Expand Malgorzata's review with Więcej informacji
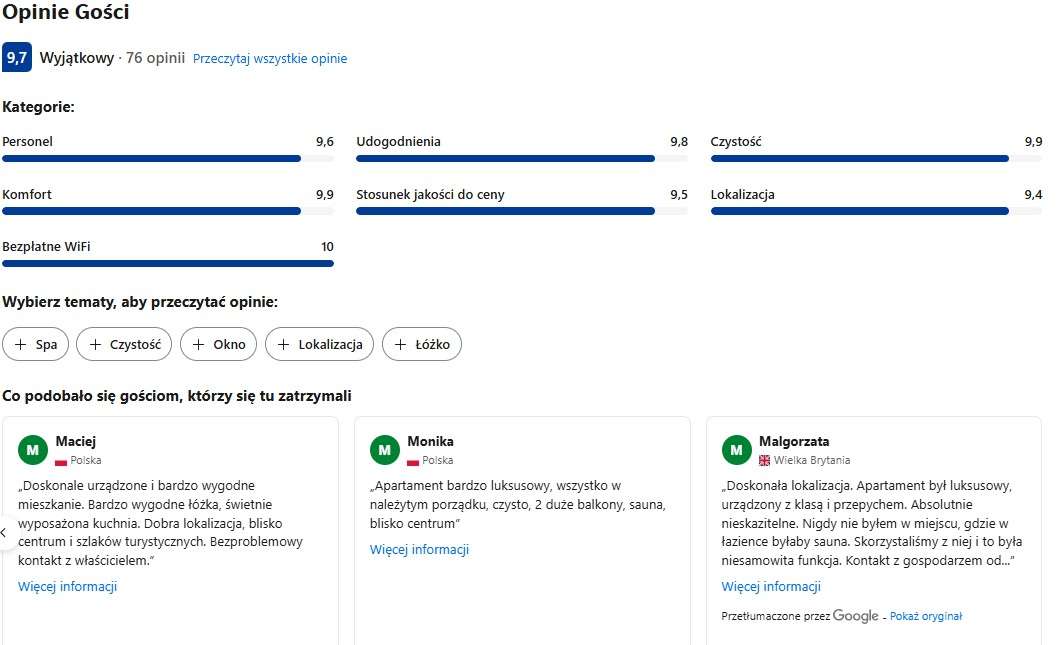Image resolution: width=1057 pixels, height=645 pixels. 771,587
